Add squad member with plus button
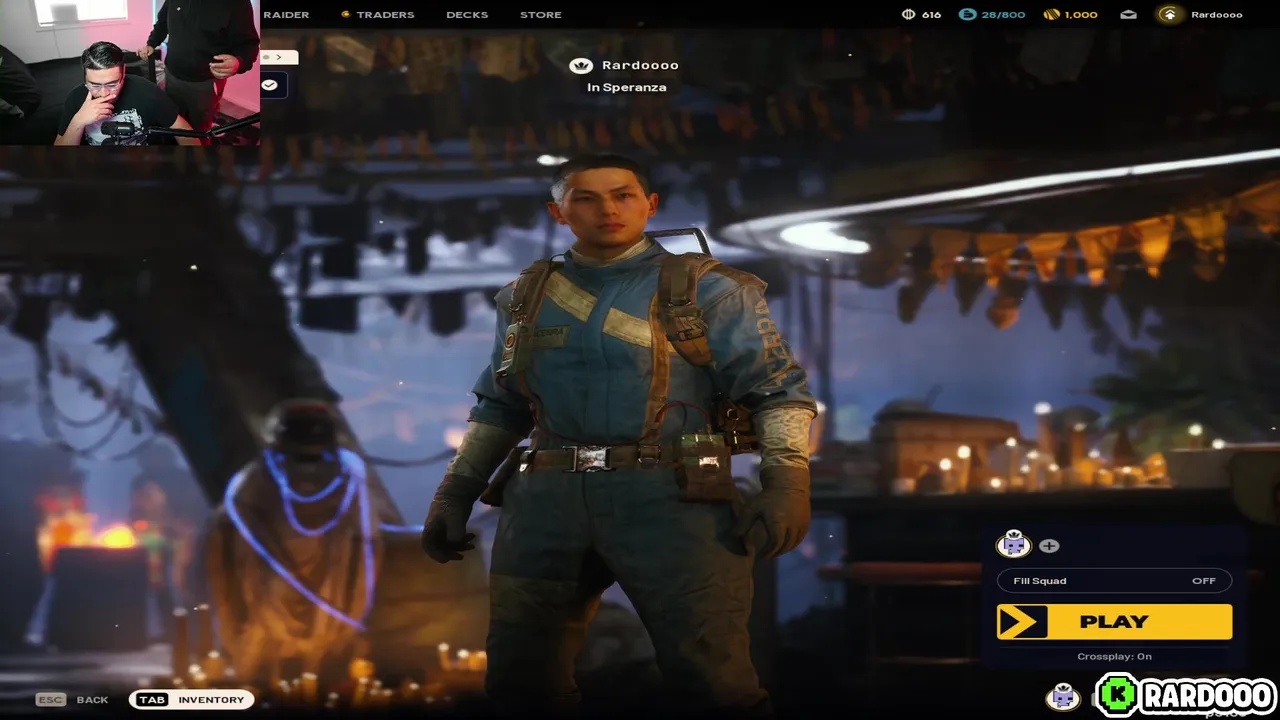This screenshot has width=1280, height=720. pyautogui.click(x=1049, y=546)
